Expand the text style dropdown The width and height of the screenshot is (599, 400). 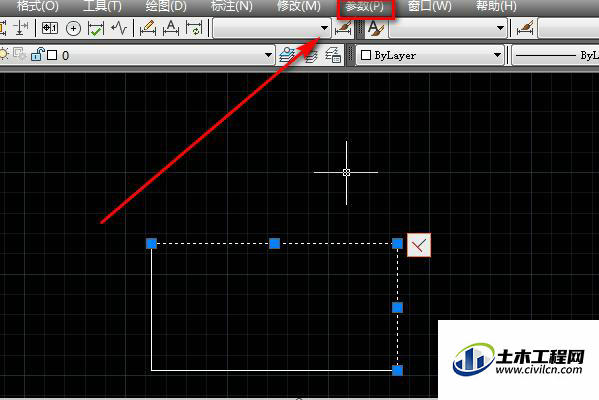500,28
